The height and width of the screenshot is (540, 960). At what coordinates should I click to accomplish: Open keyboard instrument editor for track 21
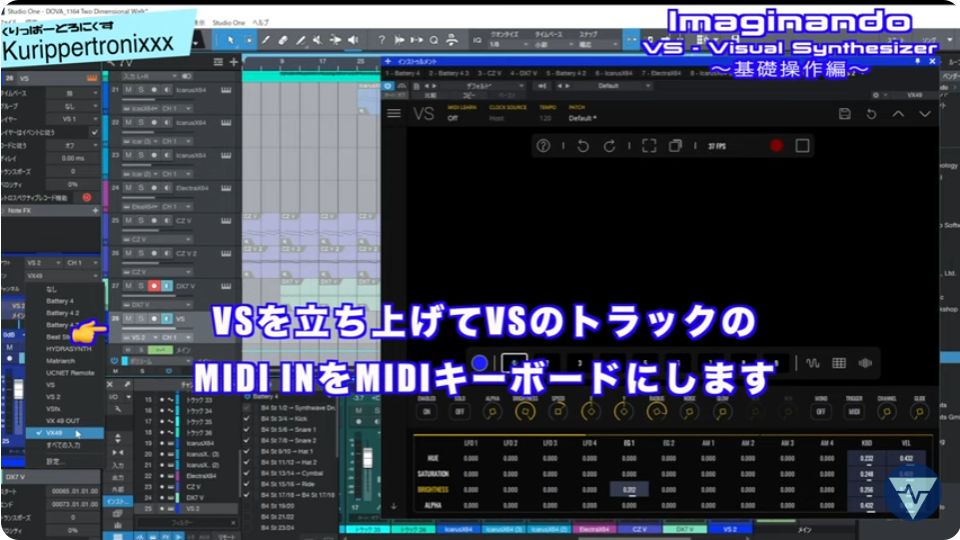tap(226, 90)
